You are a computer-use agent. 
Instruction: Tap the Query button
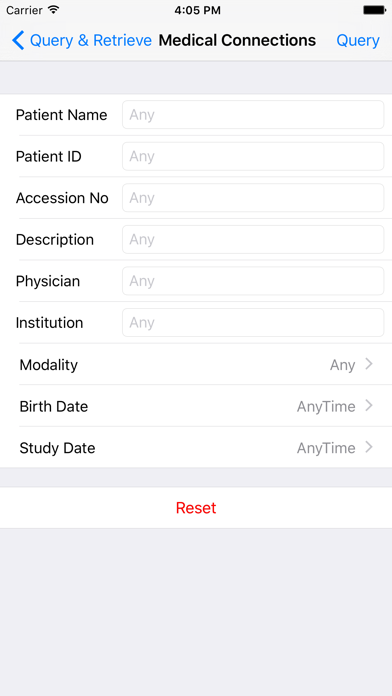(358, 40)
